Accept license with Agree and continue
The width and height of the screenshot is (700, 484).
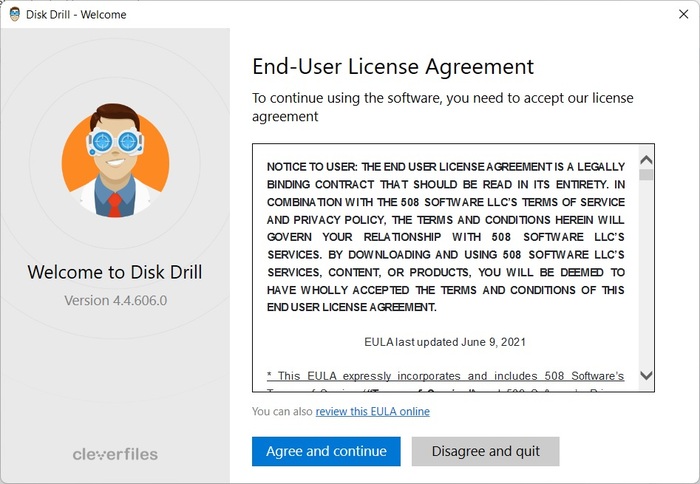click(x=326, y=451)
